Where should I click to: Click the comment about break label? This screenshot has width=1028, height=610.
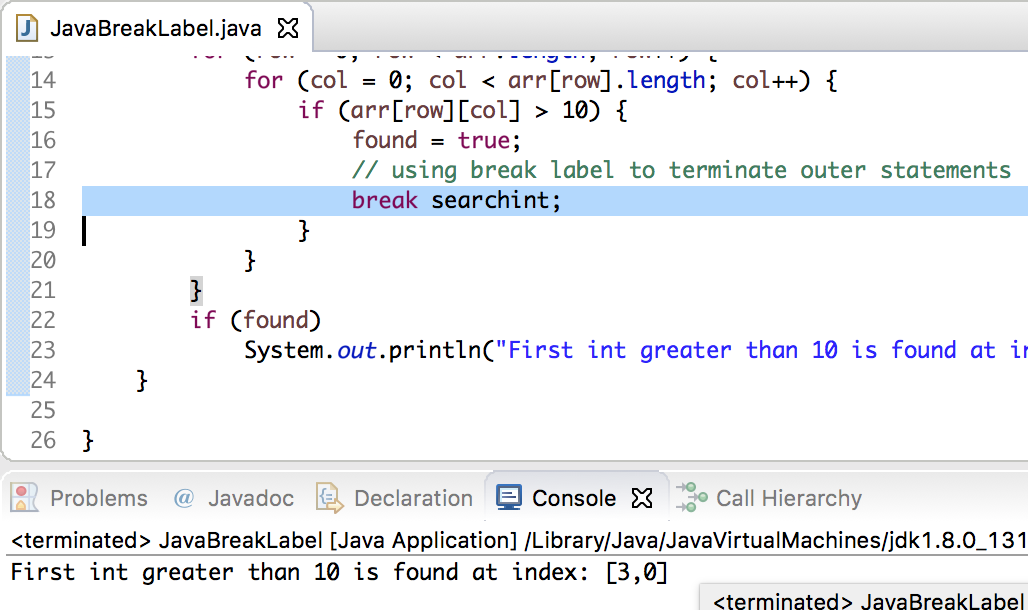(682, 171)
